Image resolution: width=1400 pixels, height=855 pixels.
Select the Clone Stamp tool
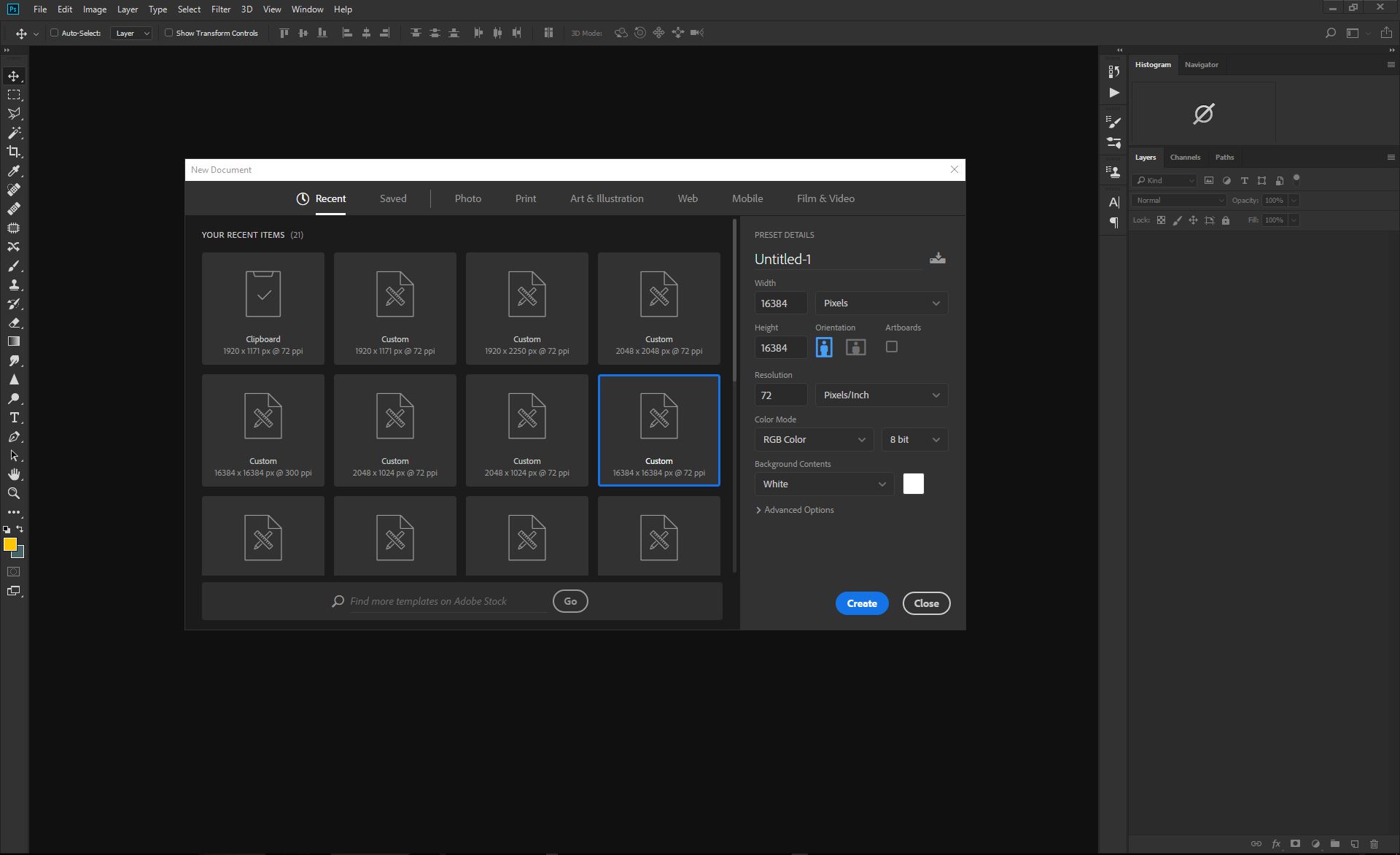[x=14, y=285]
